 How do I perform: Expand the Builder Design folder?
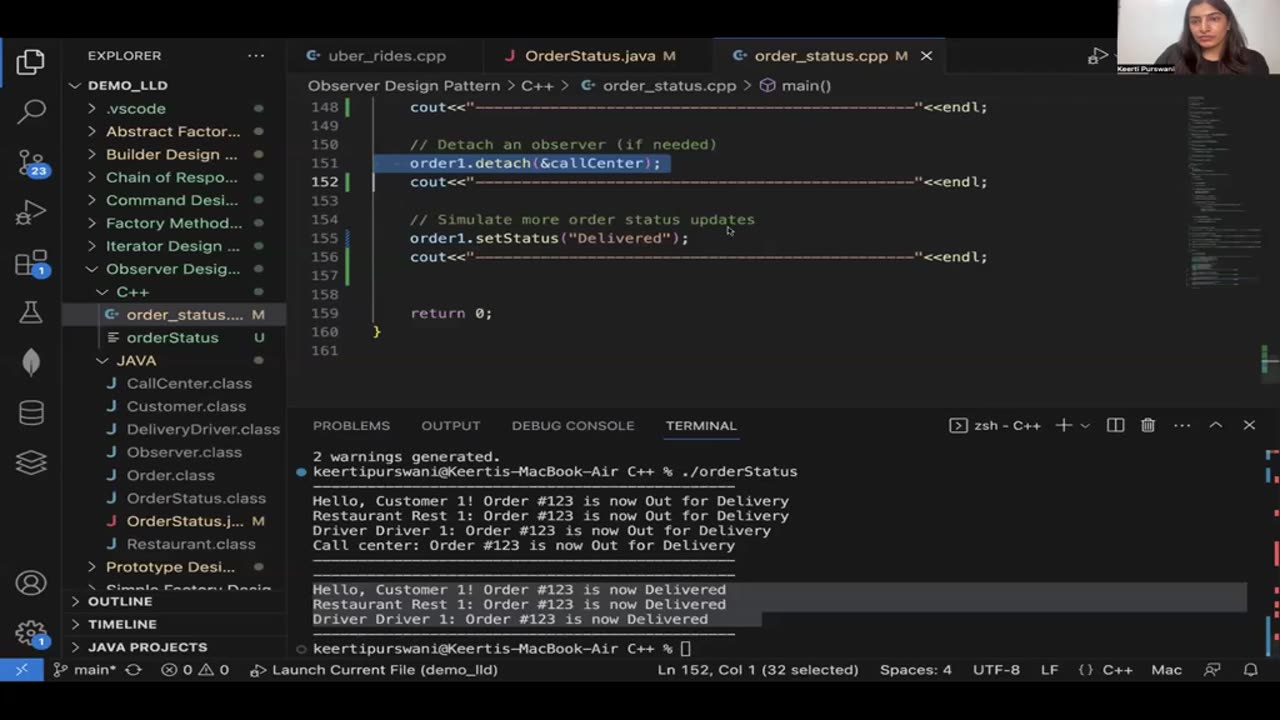pyautogui.click(x=172, y=154)
